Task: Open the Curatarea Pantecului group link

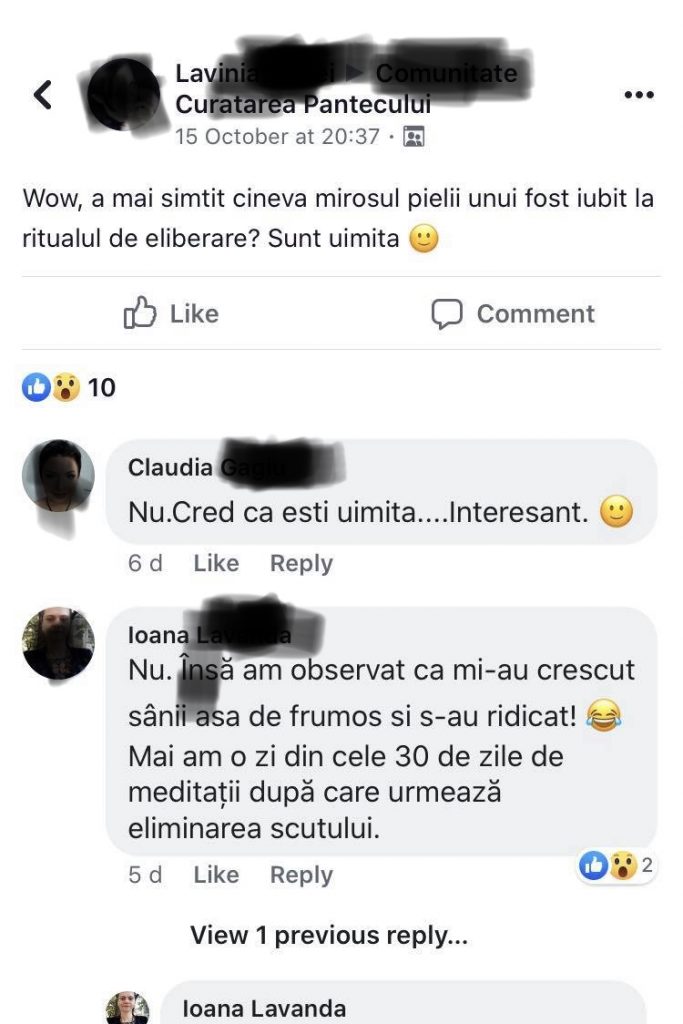Action: pyautogui.click(x=303, y=104)
